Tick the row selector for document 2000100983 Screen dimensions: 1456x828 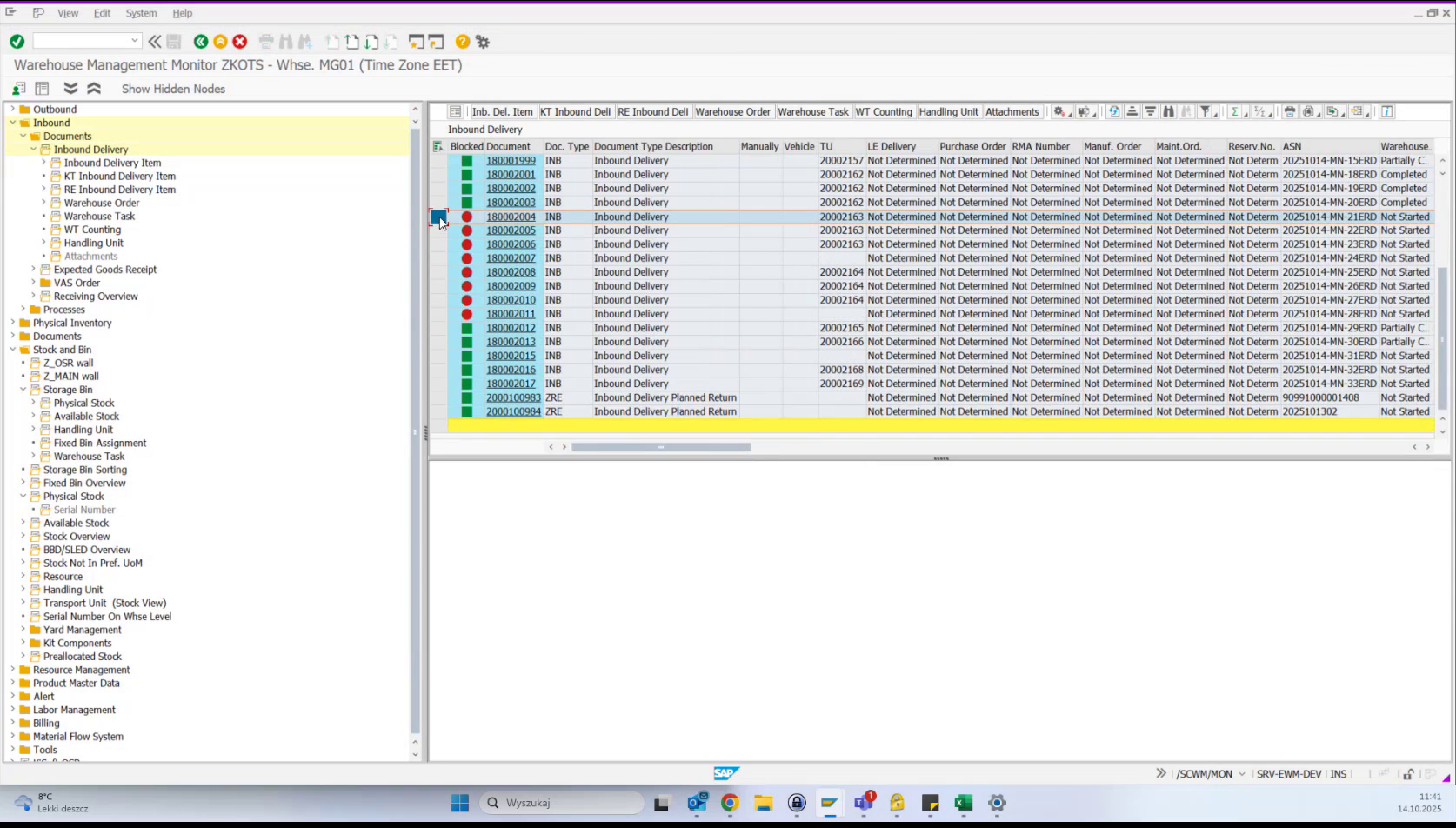coord(438,397)
